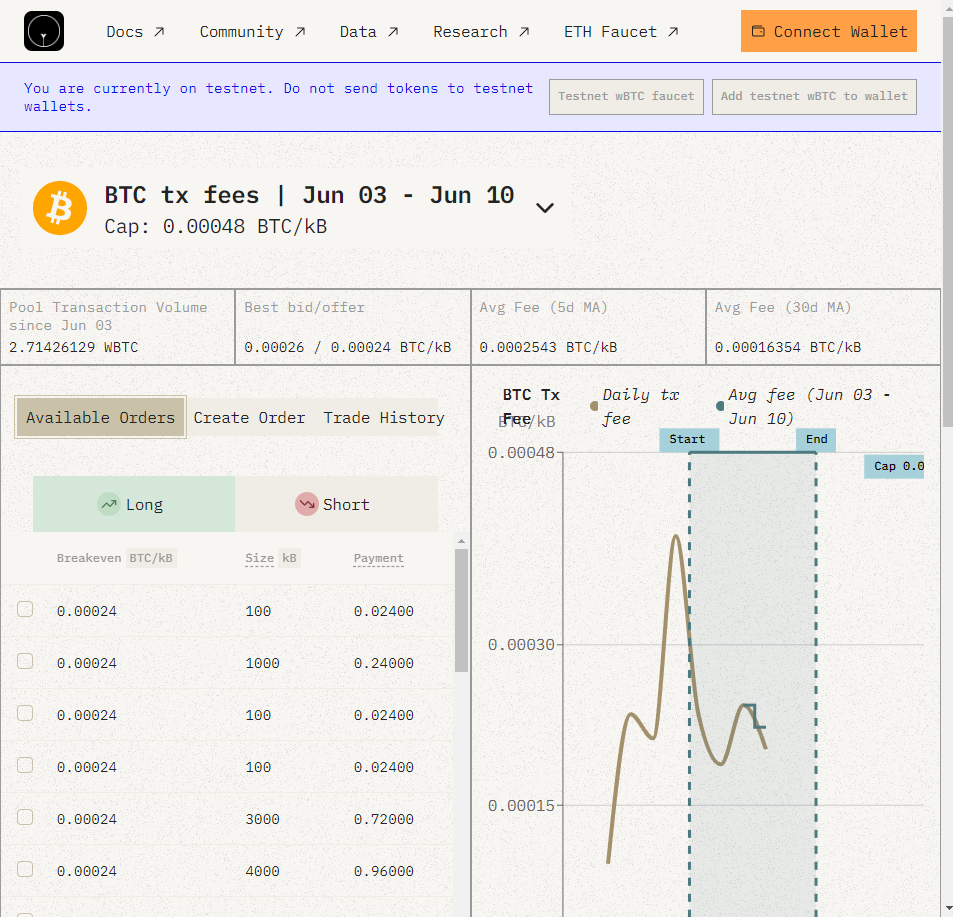The height and width of the screenshot is (917, 953).
Task: Open the Docs external link
Action: point(136,32)
